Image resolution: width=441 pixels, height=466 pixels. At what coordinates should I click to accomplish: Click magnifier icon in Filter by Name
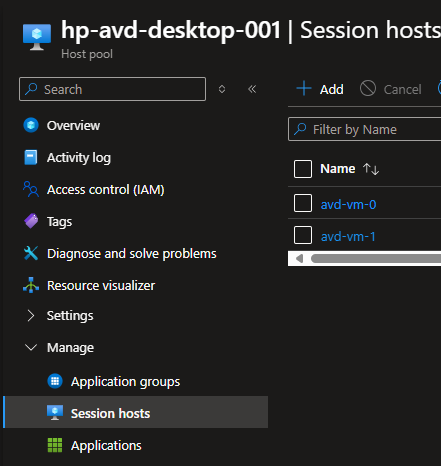pos(300,129)
